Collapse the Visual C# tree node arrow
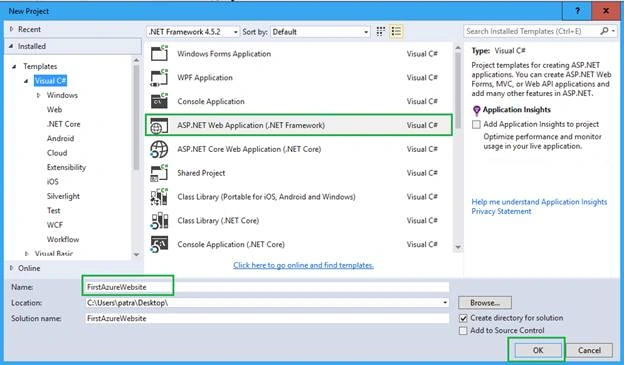This screenshot has width=624, height=365. click(x=26, y=81)
